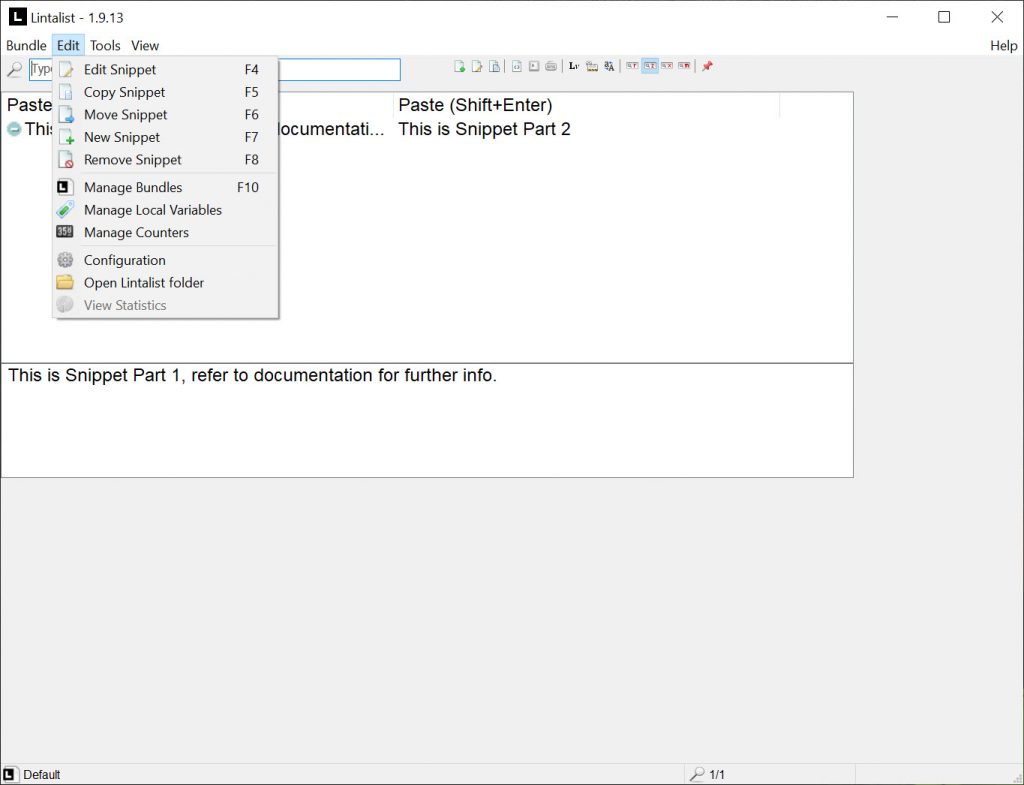Close the Lintalist window

point(997,17)
